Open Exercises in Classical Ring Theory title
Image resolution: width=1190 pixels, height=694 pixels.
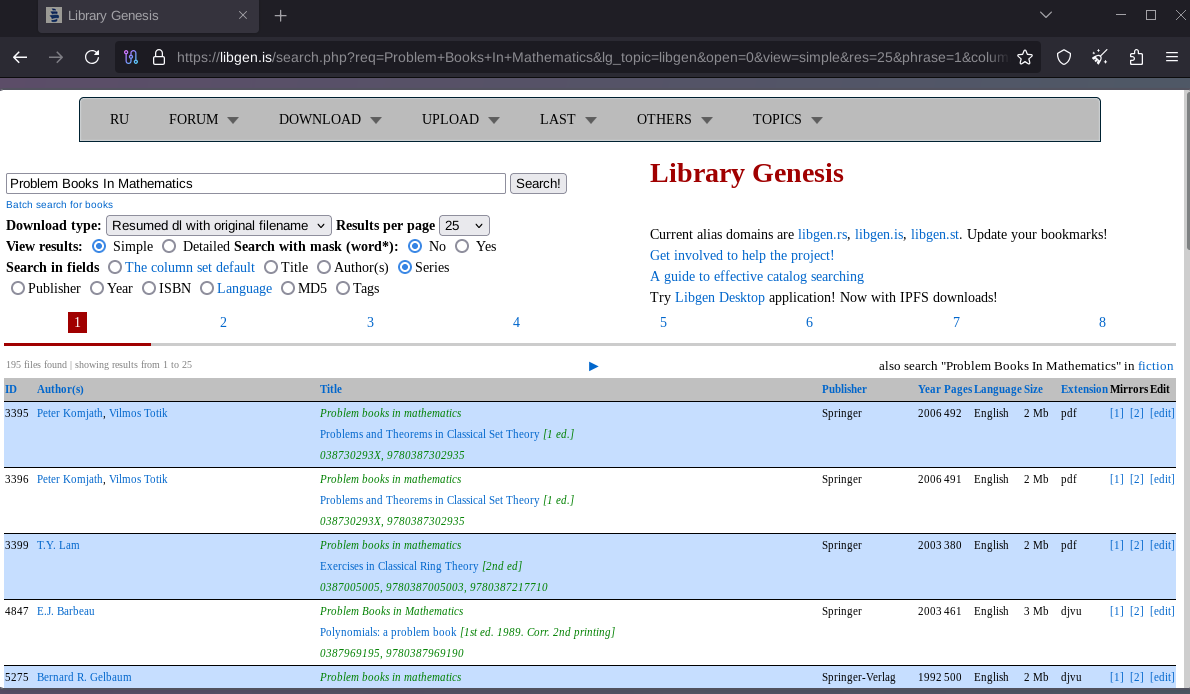[x=399, y=566]
